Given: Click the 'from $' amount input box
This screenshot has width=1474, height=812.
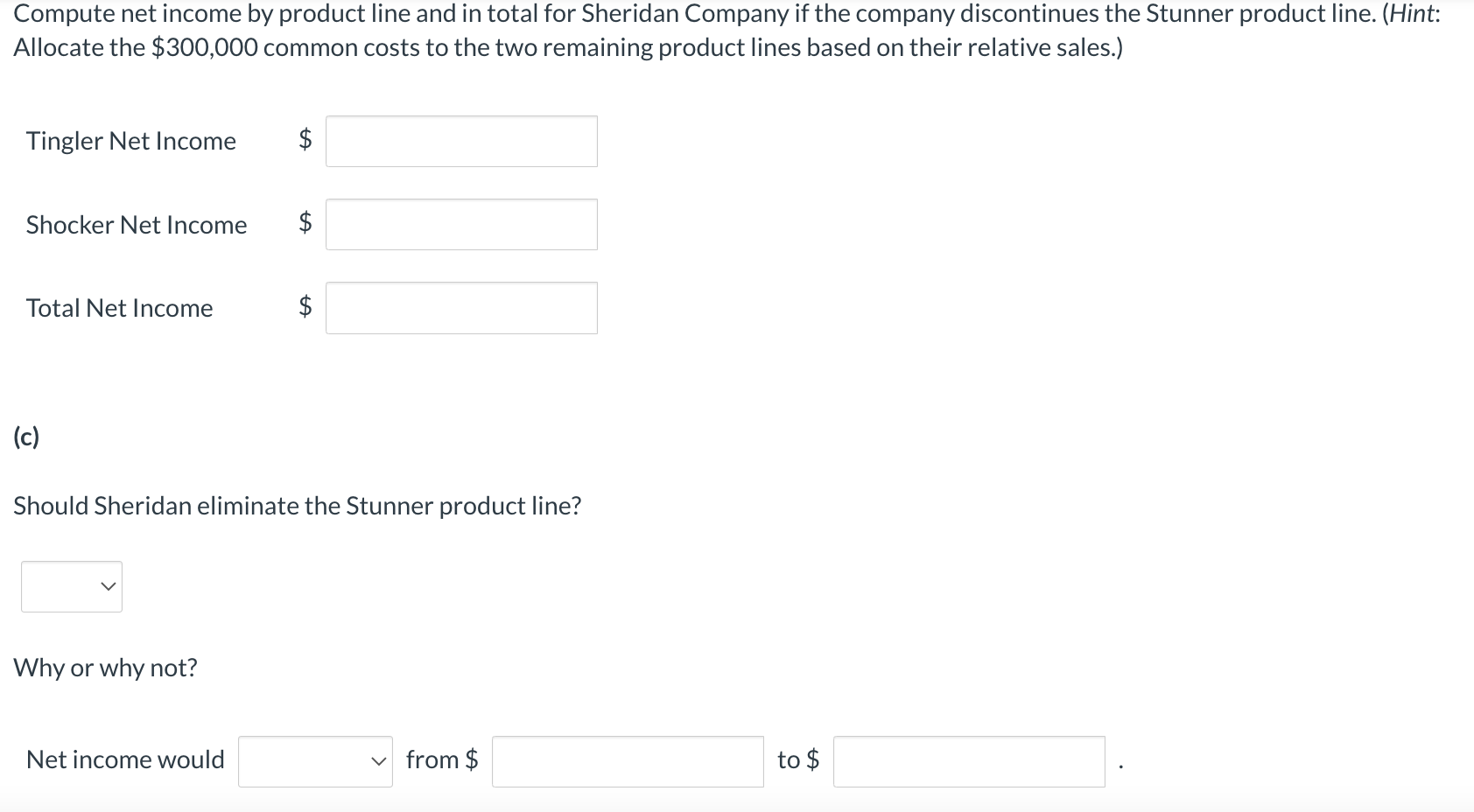Looking at the screenshot, I should click(x=628, y=761).
